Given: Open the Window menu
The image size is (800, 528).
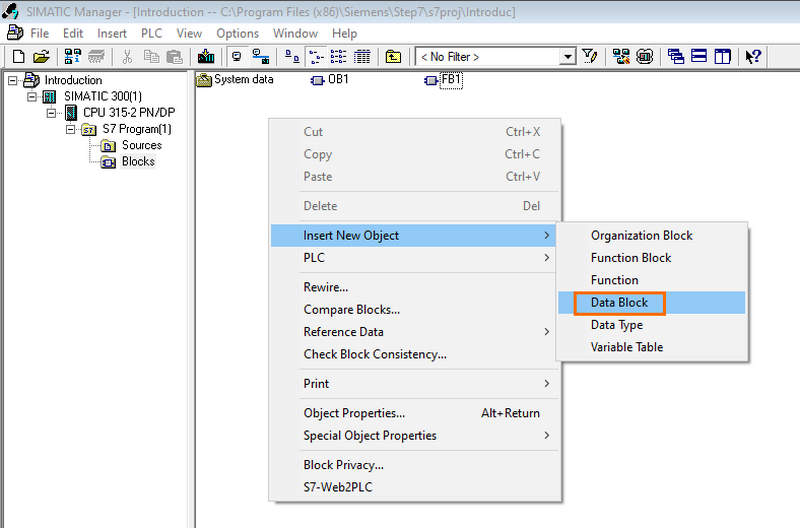Looking at the screenshot, I should [x=295, y=34].
